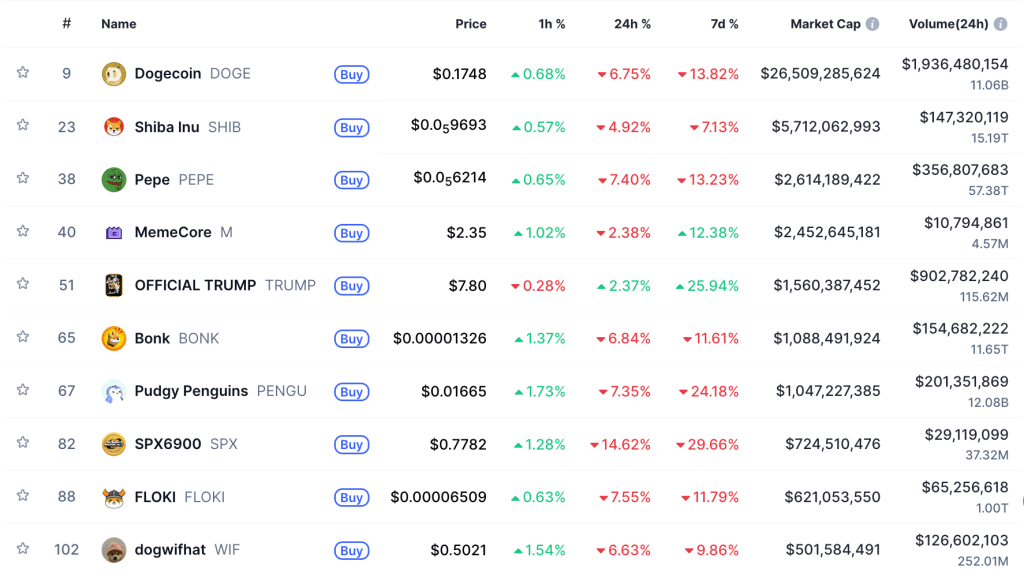Click the Pudgy Penguins logo
This screenshot has width=1024, height=576.
coord(117,392)
